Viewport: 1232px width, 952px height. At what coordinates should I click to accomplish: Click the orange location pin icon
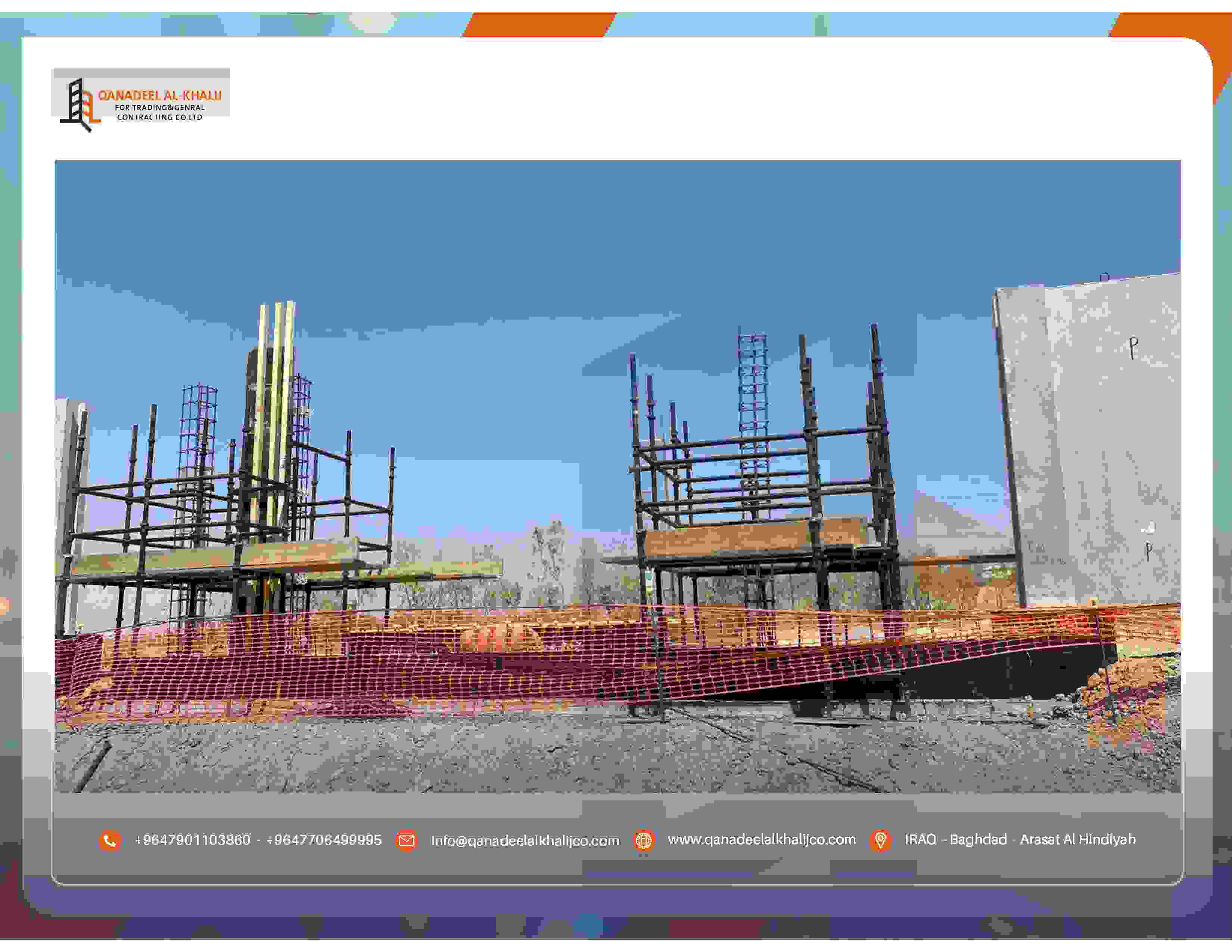(881, 840)
